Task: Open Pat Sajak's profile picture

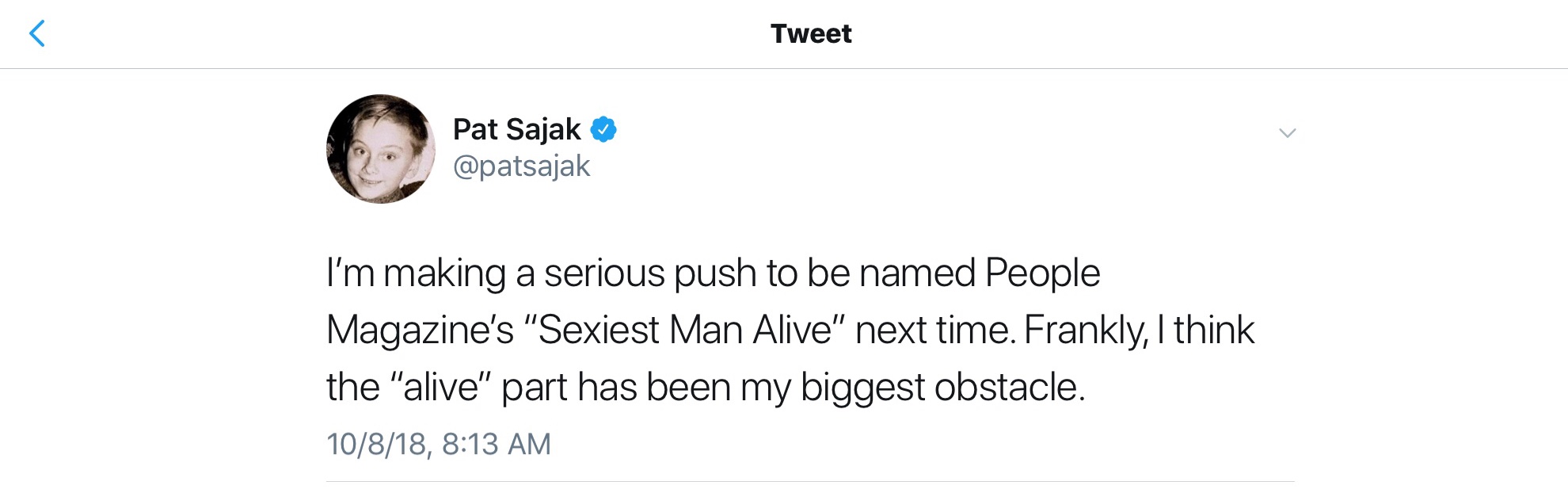Action: pos(381,149)
